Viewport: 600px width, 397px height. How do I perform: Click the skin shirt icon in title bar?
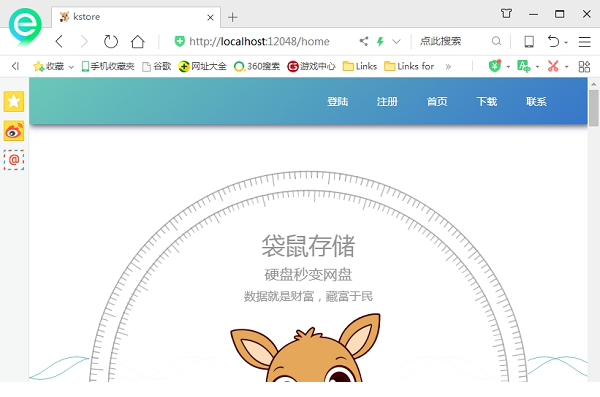coord(506,14)
